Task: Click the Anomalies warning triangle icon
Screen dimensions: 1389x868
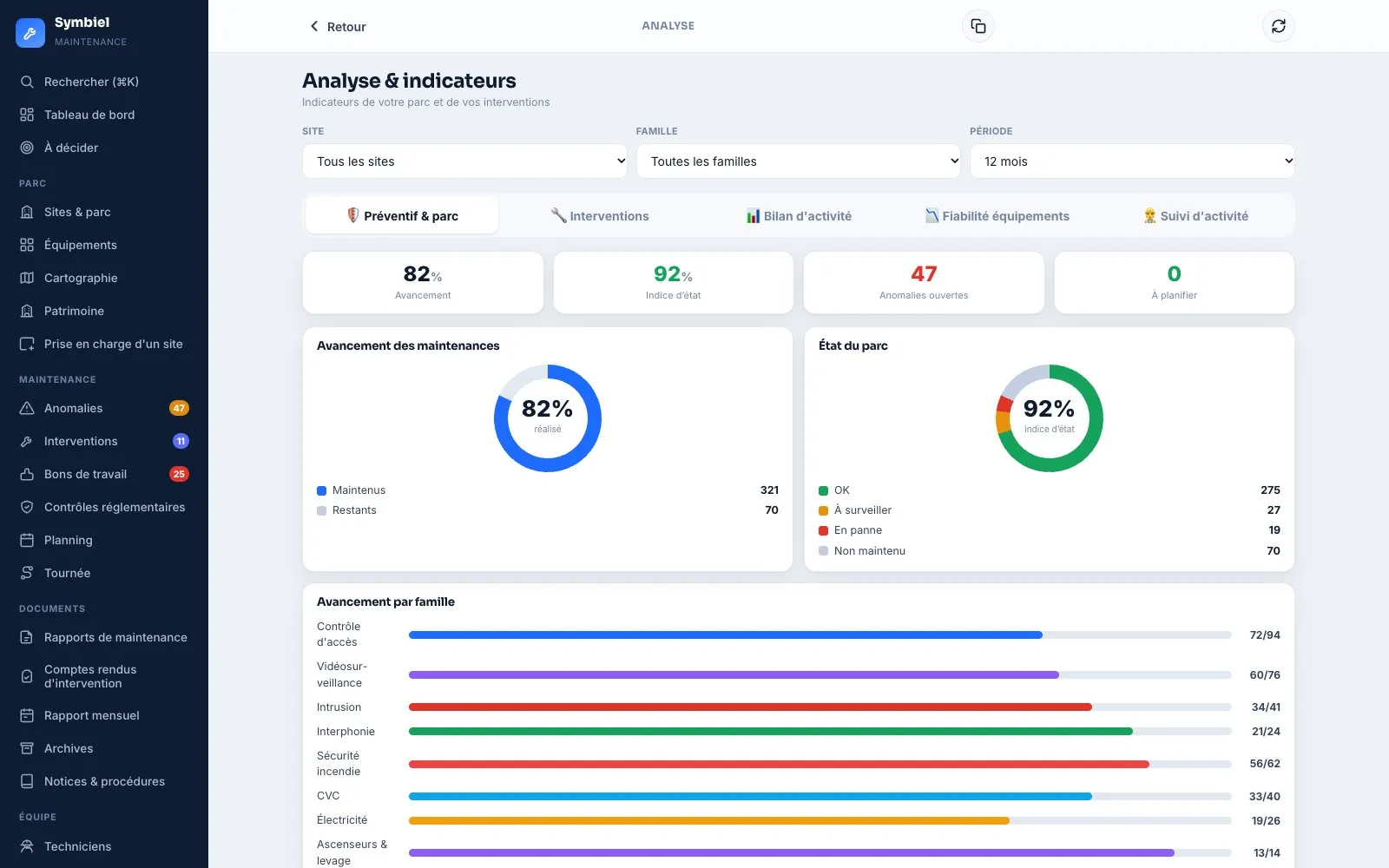Action: click(x=27, y=408)
